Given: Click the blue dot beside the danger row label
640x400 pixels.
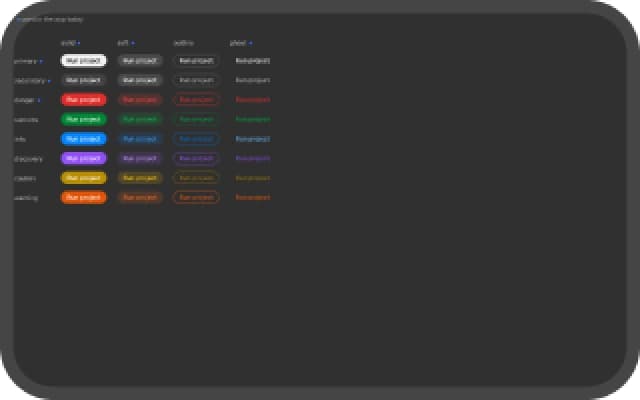Looking at the screenshot, I should click(39, 100).
